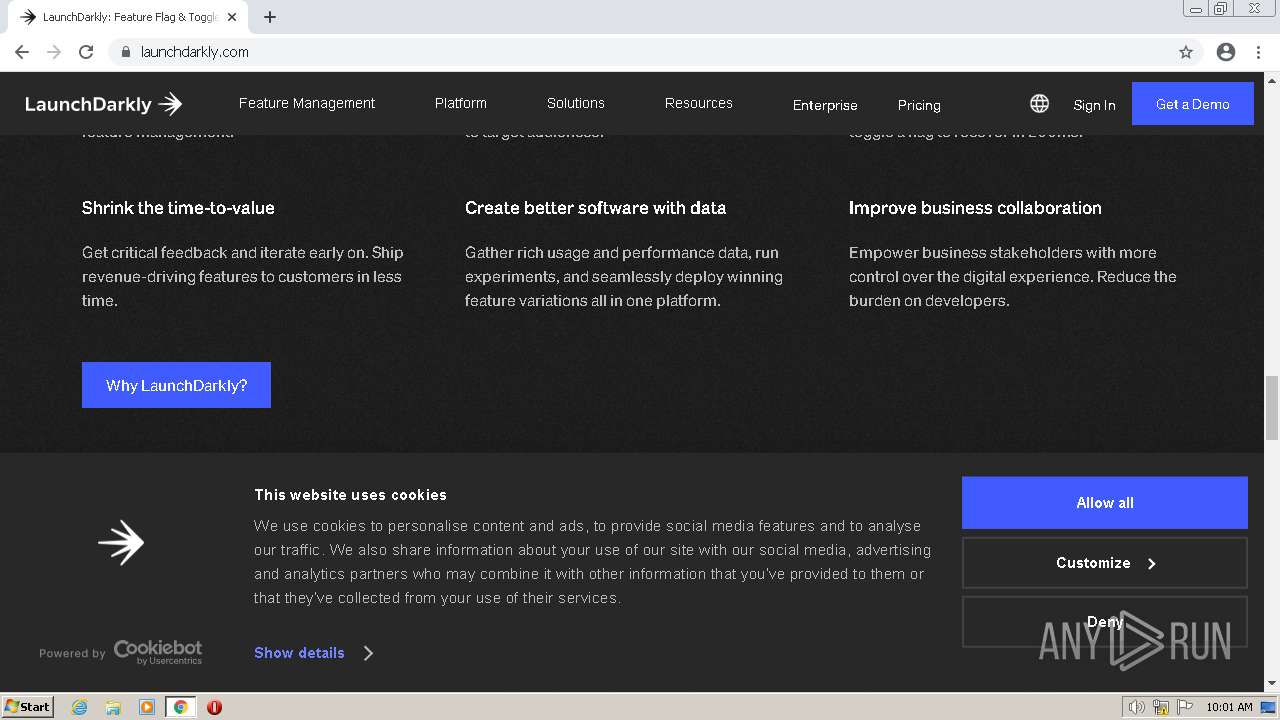Expand Show details for cookies
1280x720 pixels.
(x=313, y=653)
